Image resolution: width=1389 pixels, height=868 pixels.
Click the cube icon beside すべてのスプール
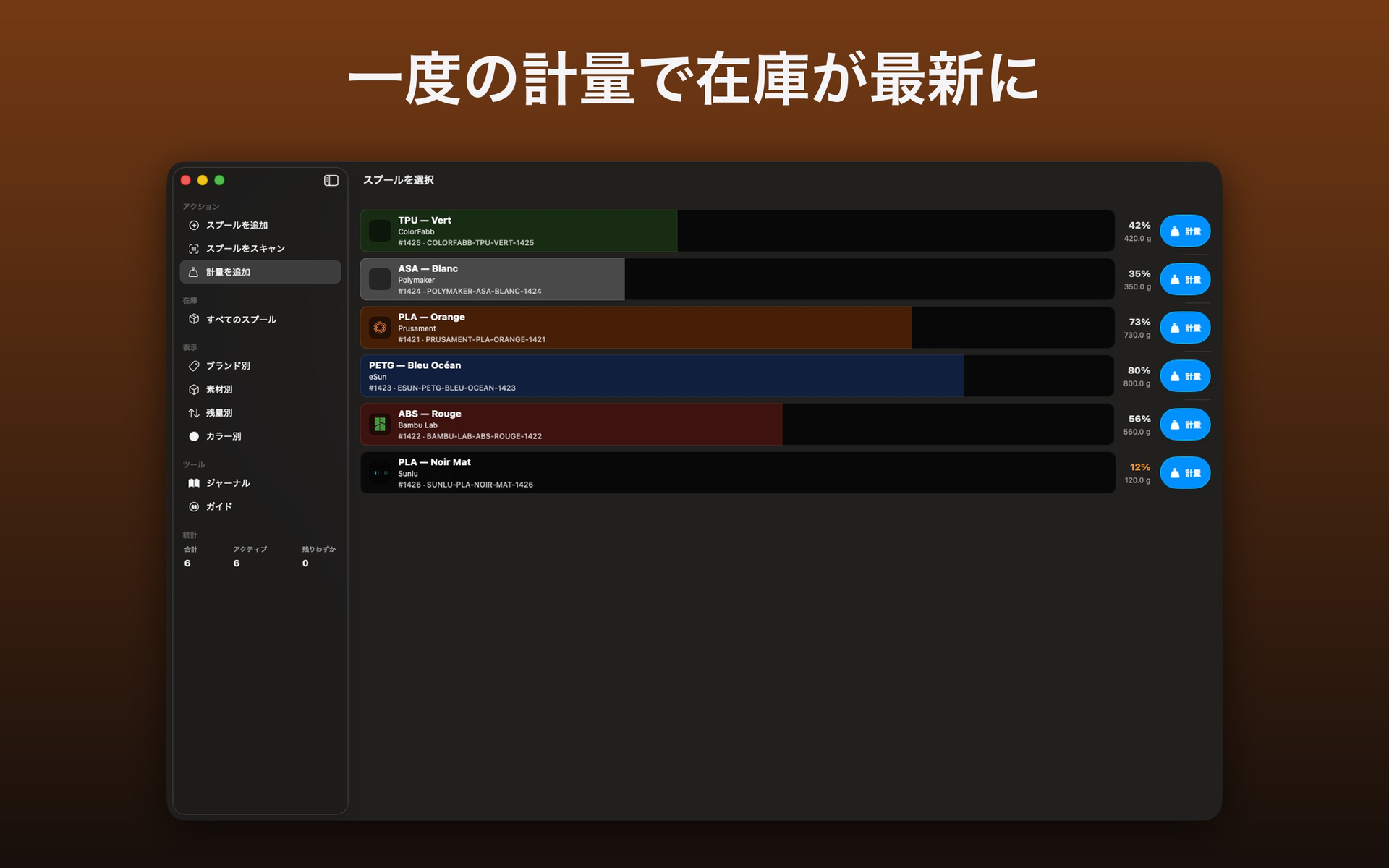194,319
